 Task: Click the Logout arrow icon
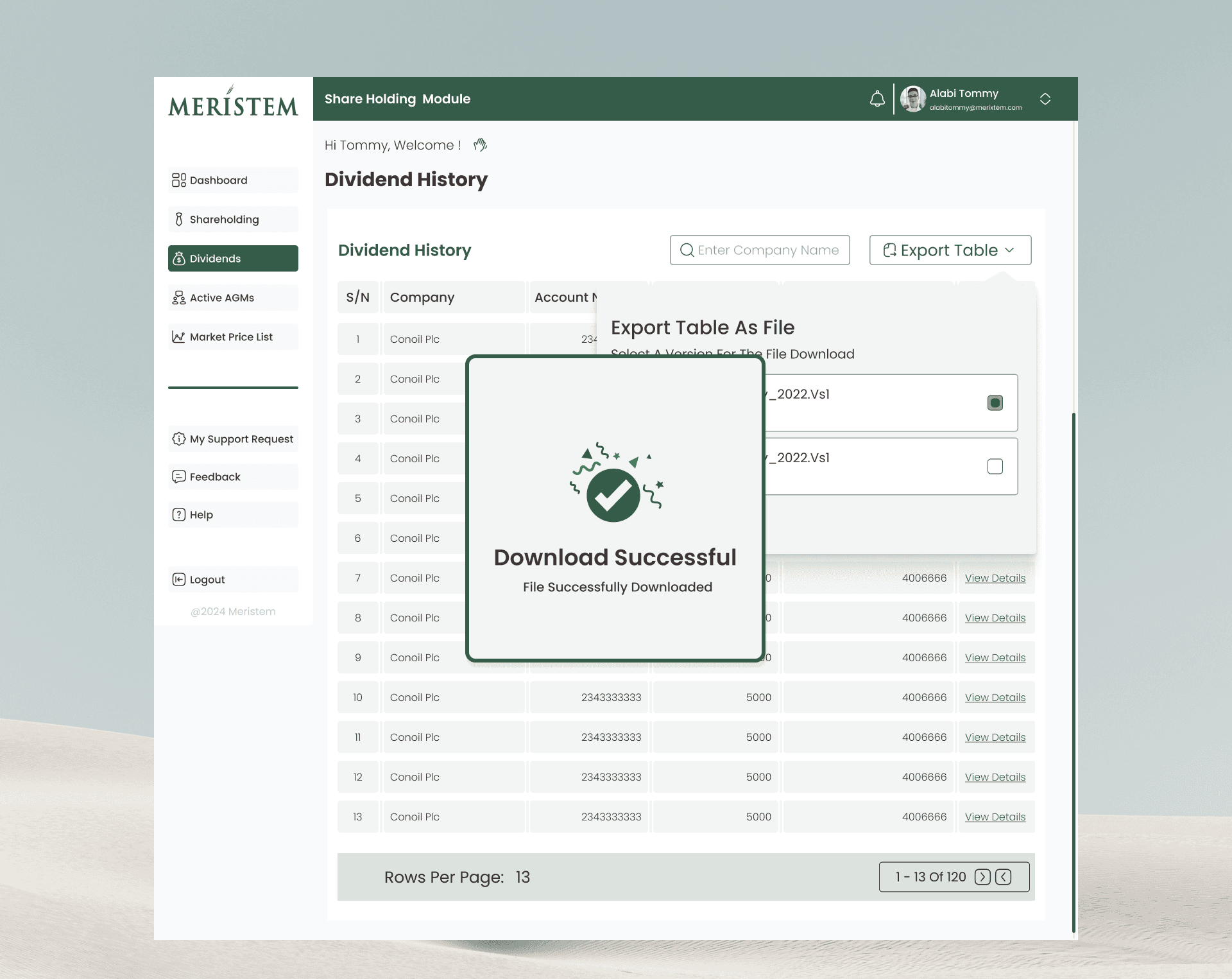coord(178,580)
